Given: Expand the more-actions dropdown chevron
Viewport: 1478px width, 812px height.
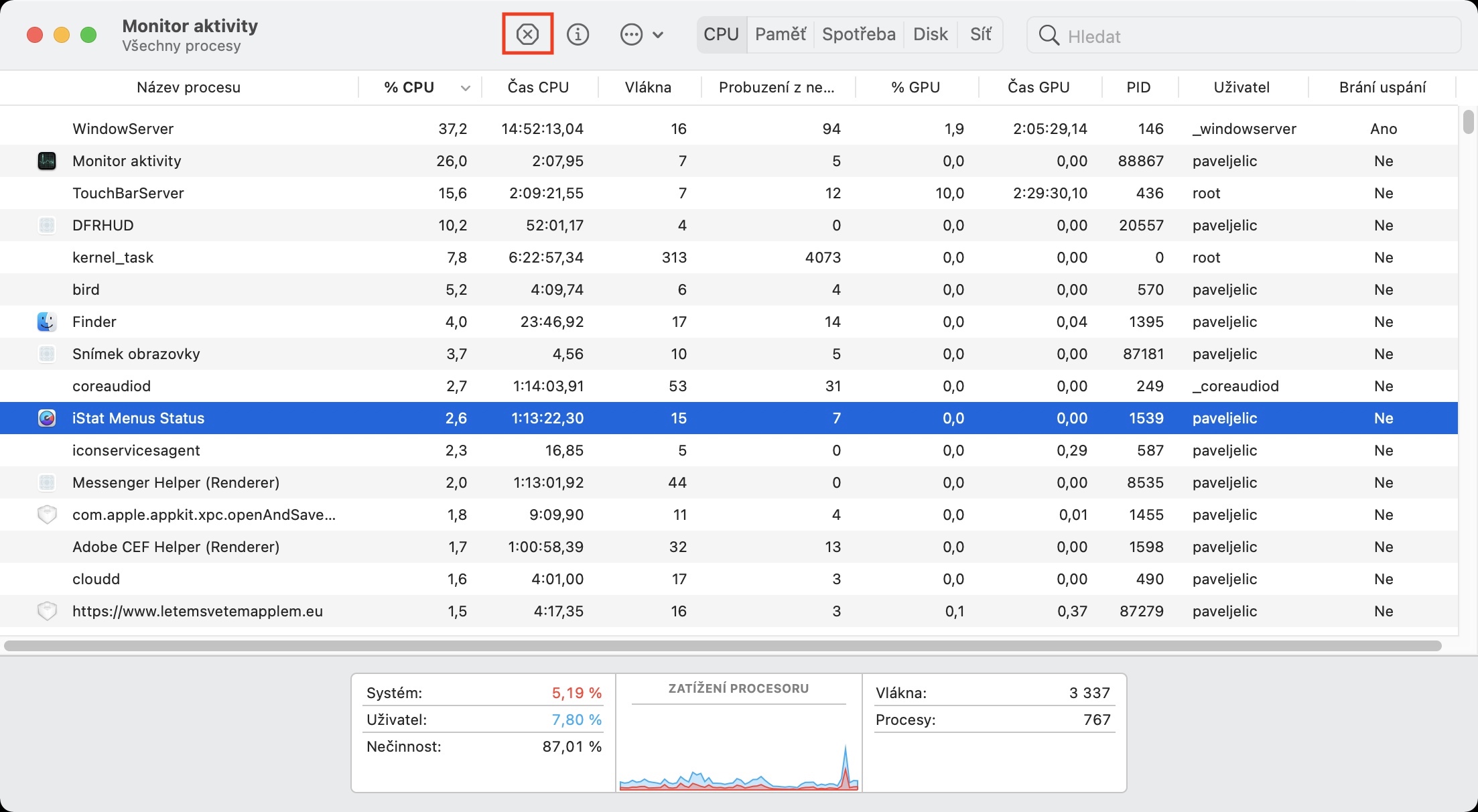Looking at the screenshot, I should coord(658,35).
